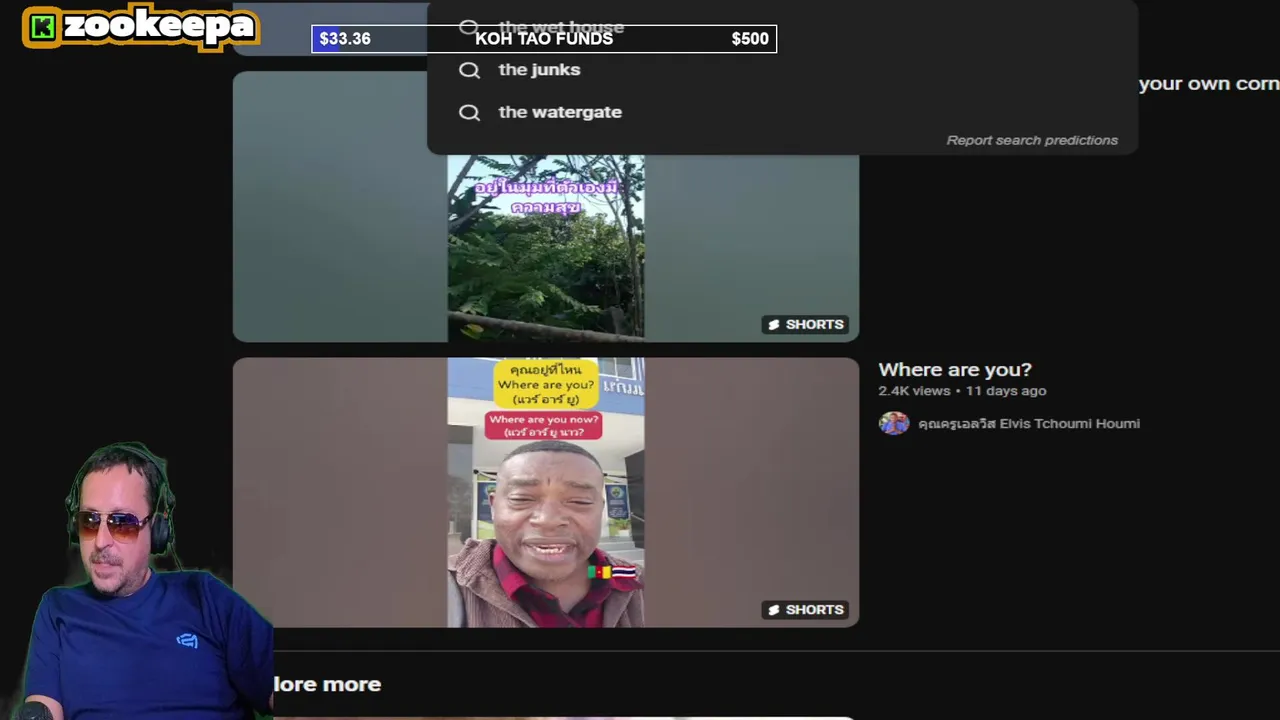Screen dimensions: 1280x720
Task: Open 'Where are you?' Shorts thumbnail
Action: click(x=546, y=493)
